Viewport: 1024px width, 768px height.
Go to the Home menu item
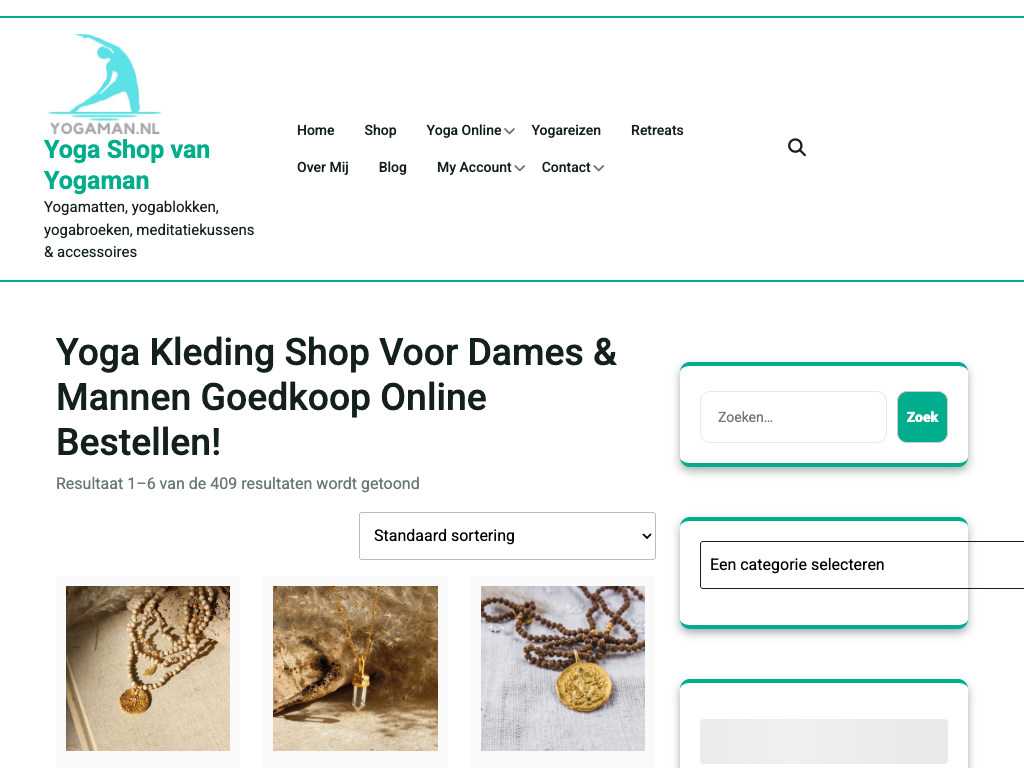click(x=315, y=130)
